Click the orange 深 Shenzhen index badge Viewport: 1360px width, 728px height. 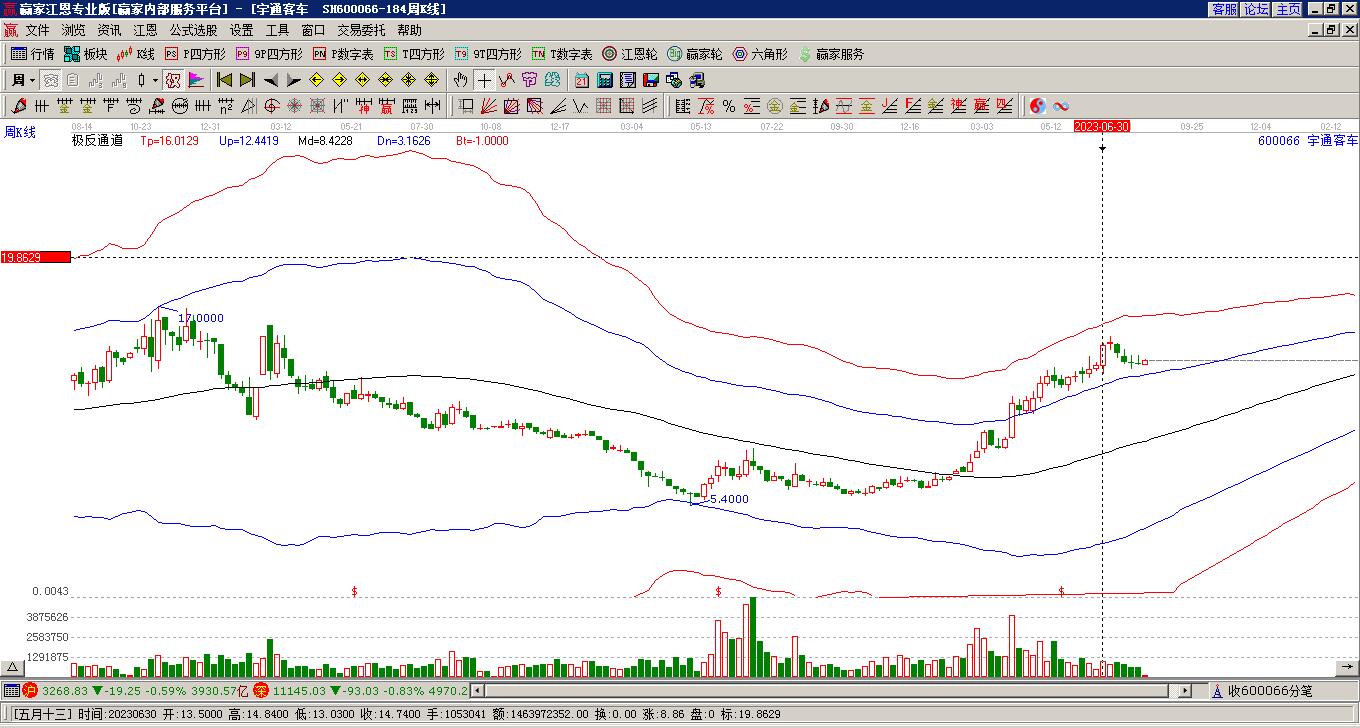261,690
